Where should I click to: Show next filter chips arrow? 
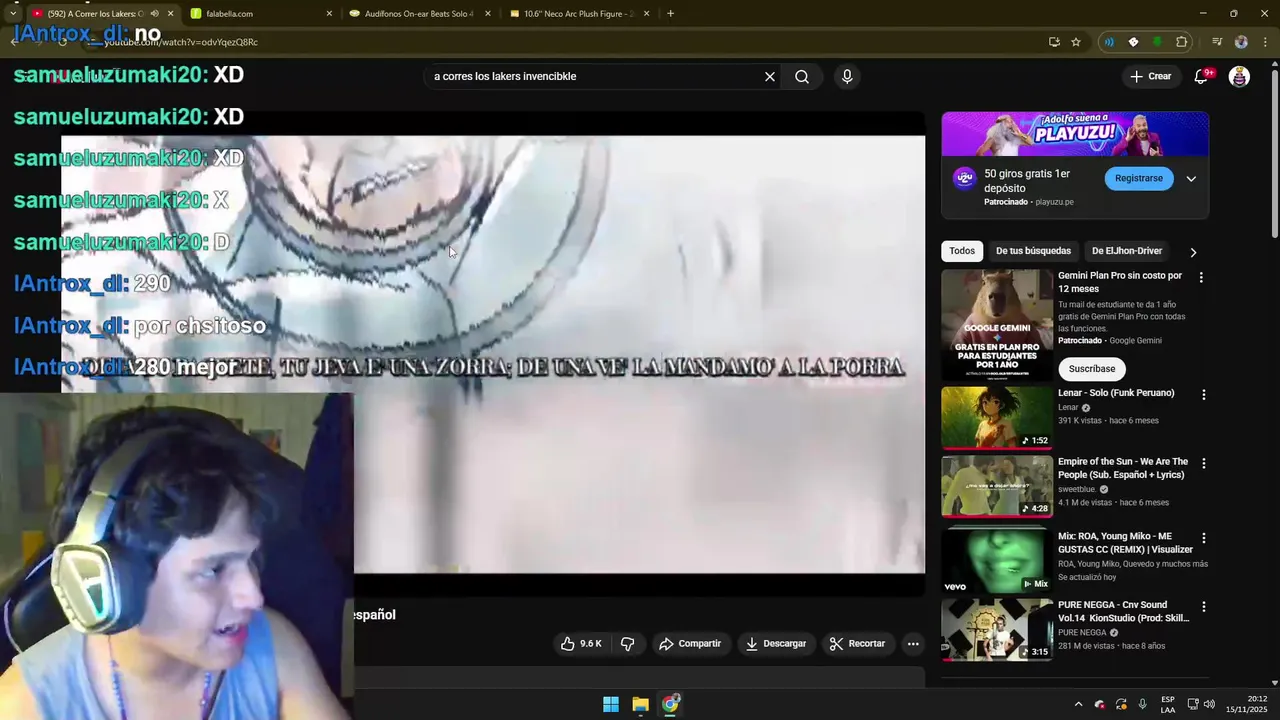pyautogui.click(x=1193, y=252)
